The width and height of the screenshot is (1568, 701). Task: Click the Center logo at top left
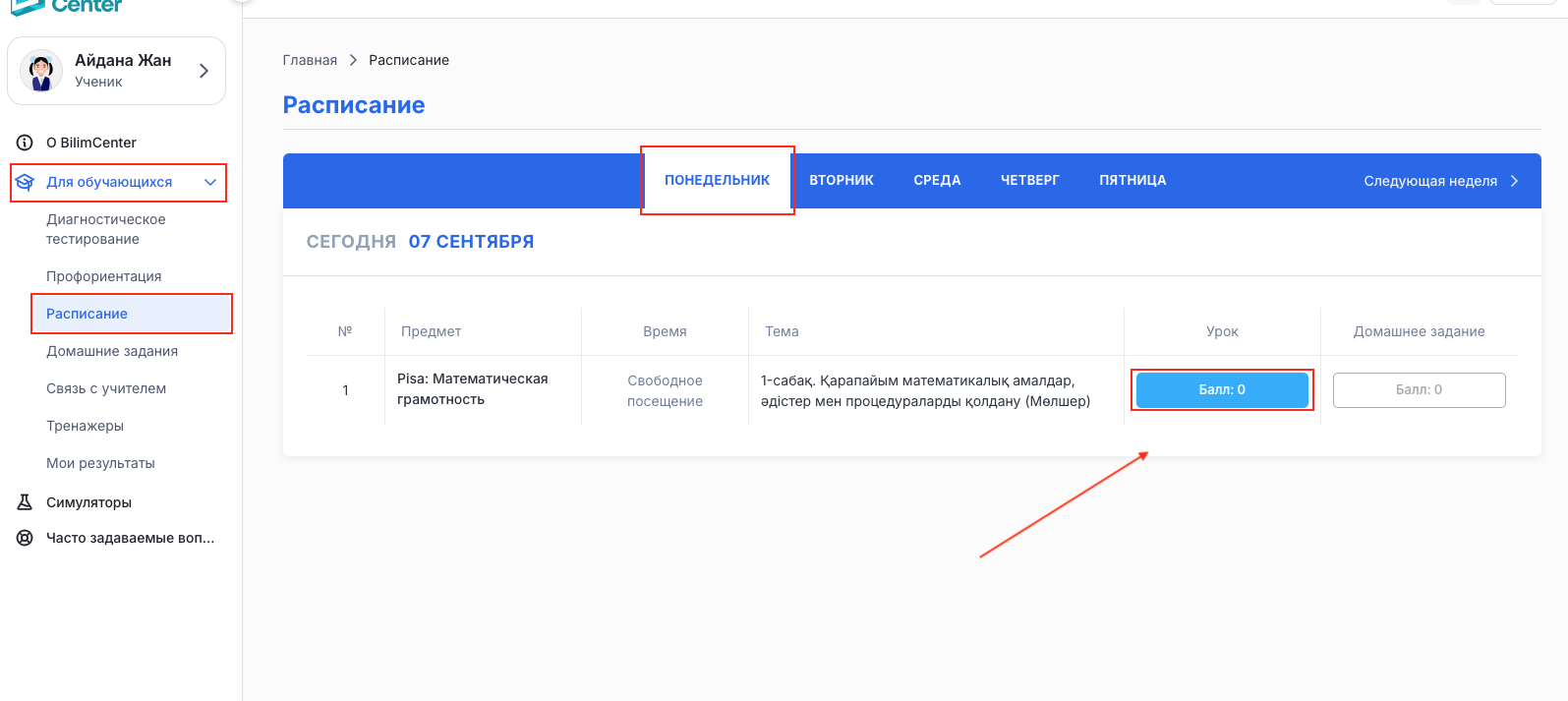(x=67, y=6)
